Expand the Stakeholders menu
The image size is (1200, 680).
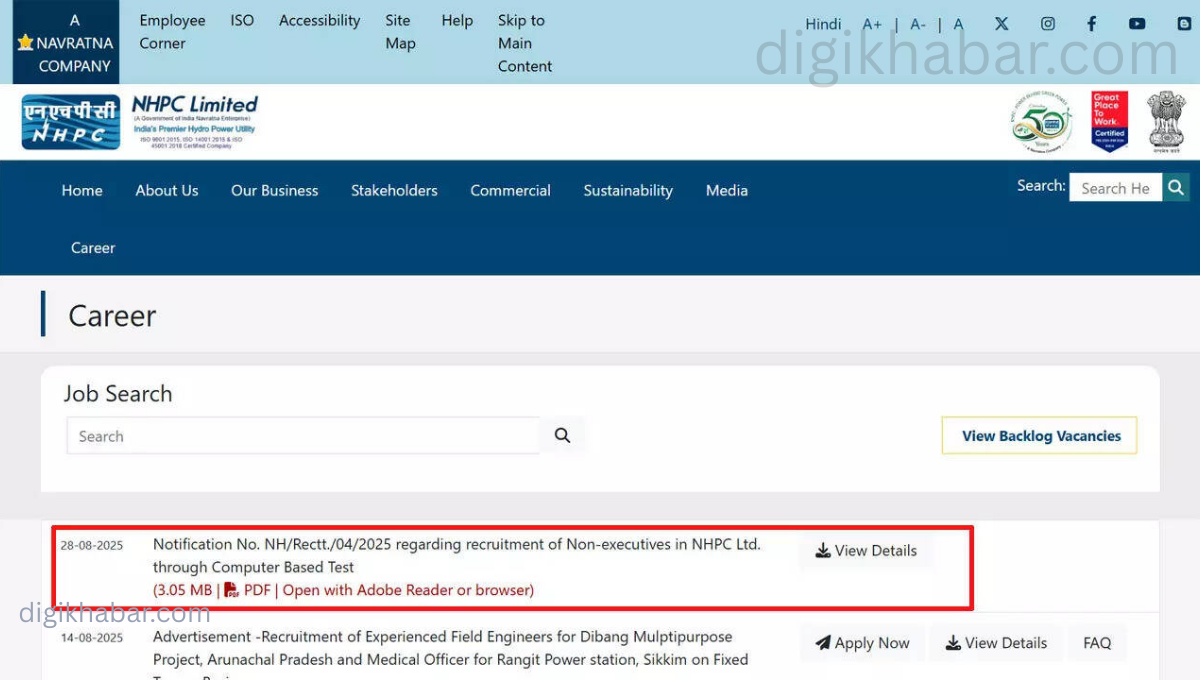click(394, 190)
